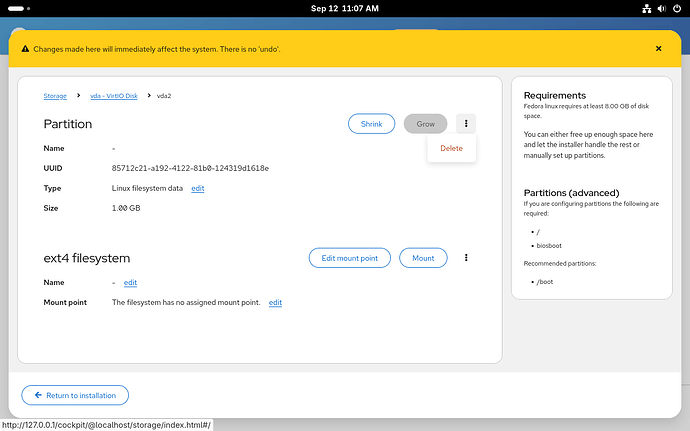
Task: Click Edit mount point button
Action: coord(349,258)
